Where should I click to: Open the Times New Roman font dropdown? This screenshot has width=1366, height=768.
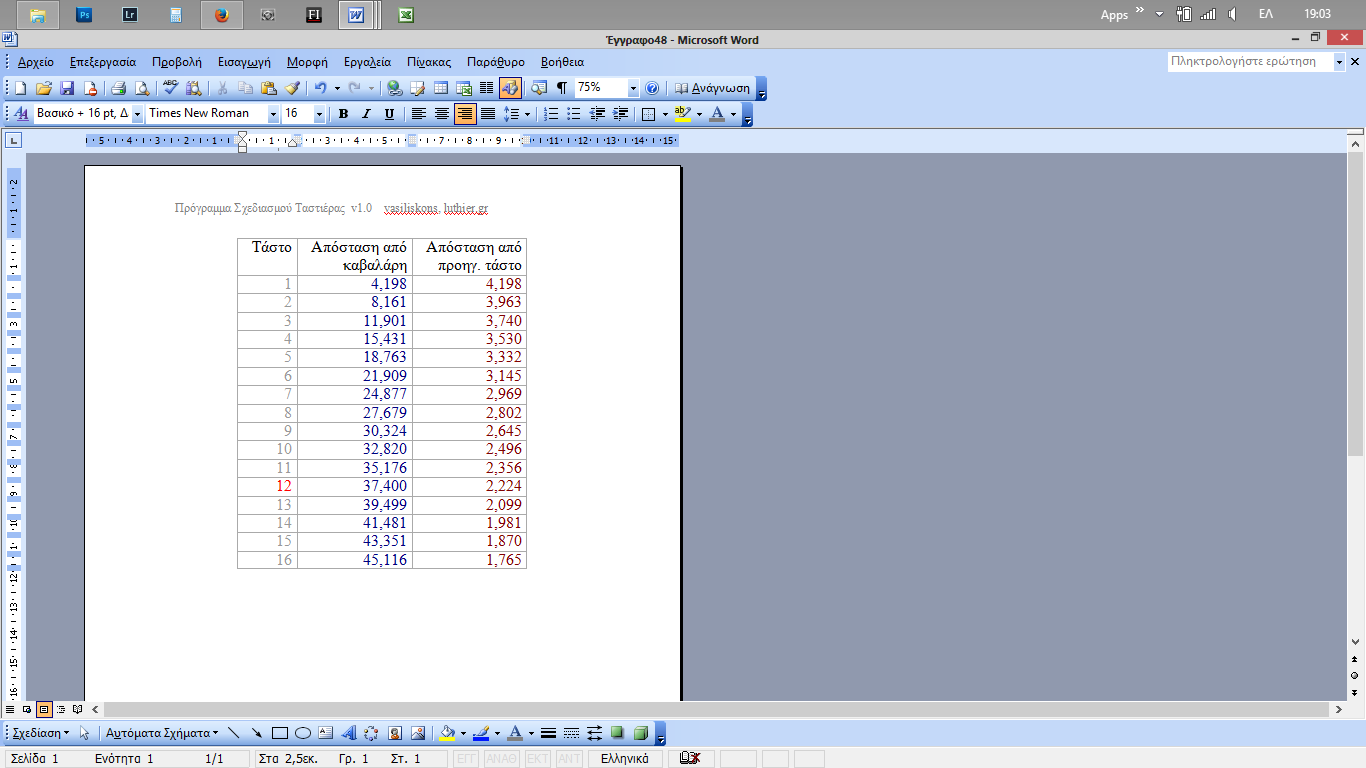tap(273, 114)
